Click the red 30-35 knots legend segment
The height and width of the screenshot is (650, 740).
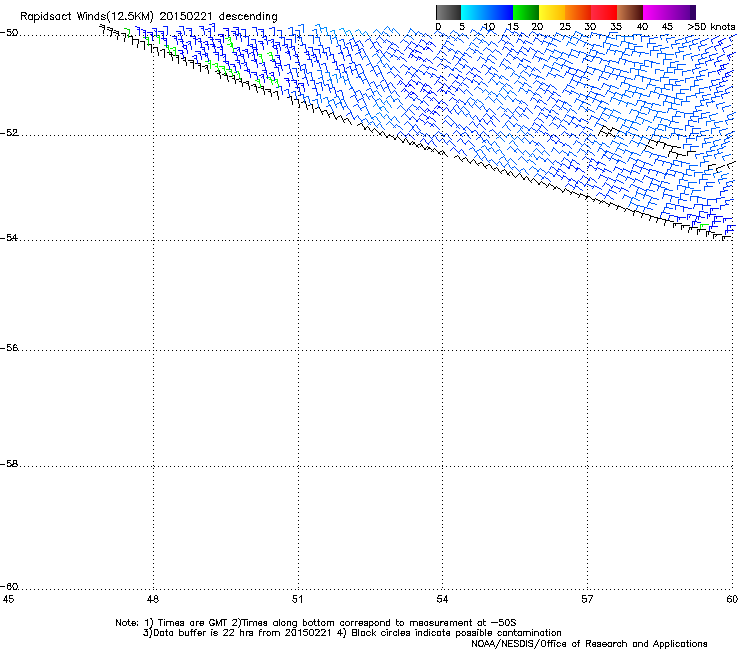tap(604, 12)
